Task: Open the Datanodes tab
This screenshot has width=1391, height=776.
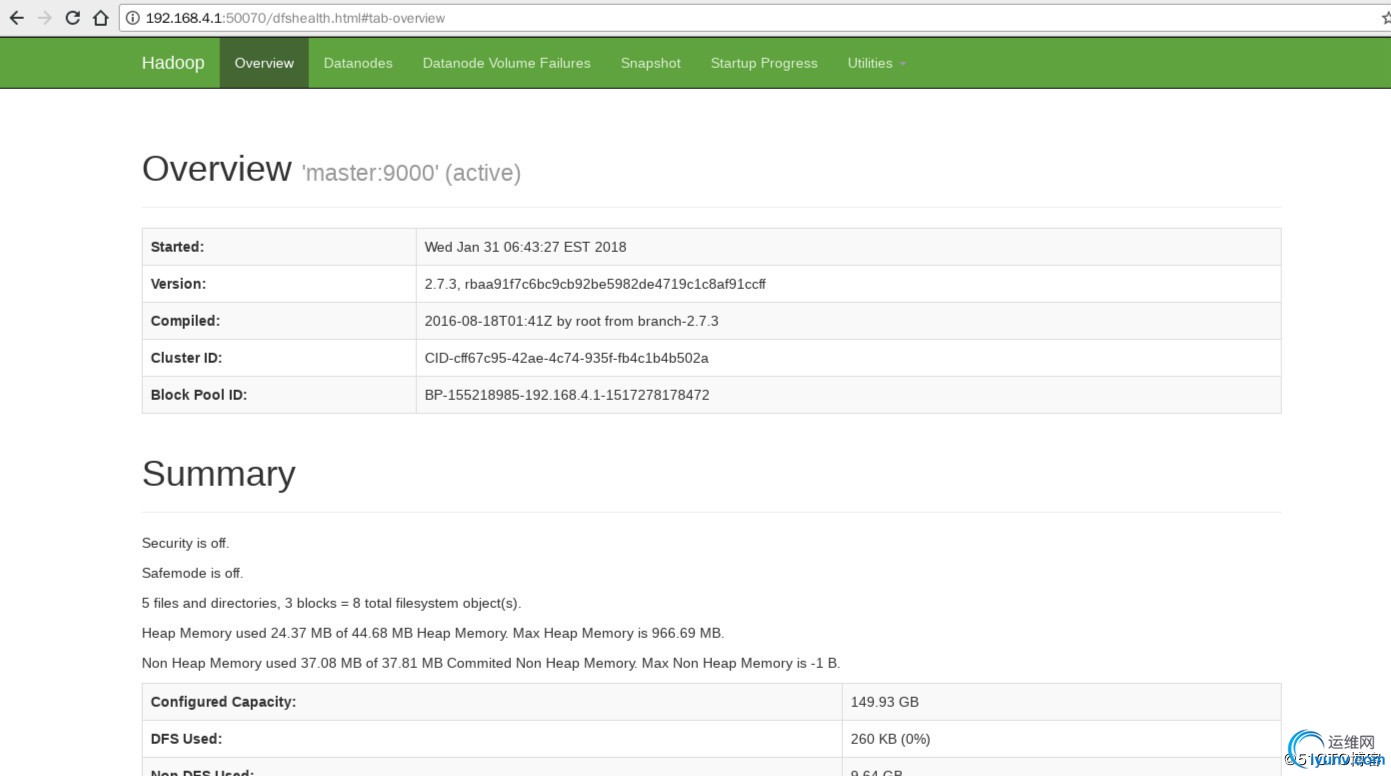Action: tap(358, 63)
